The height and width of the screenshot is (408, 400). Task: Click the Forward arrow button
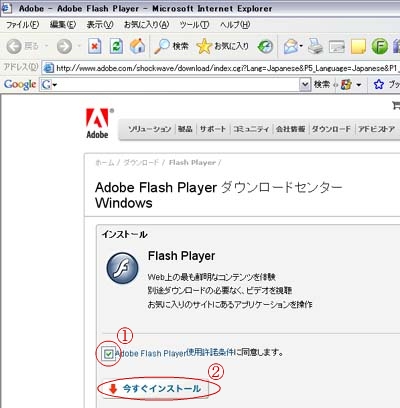[64, 46]
